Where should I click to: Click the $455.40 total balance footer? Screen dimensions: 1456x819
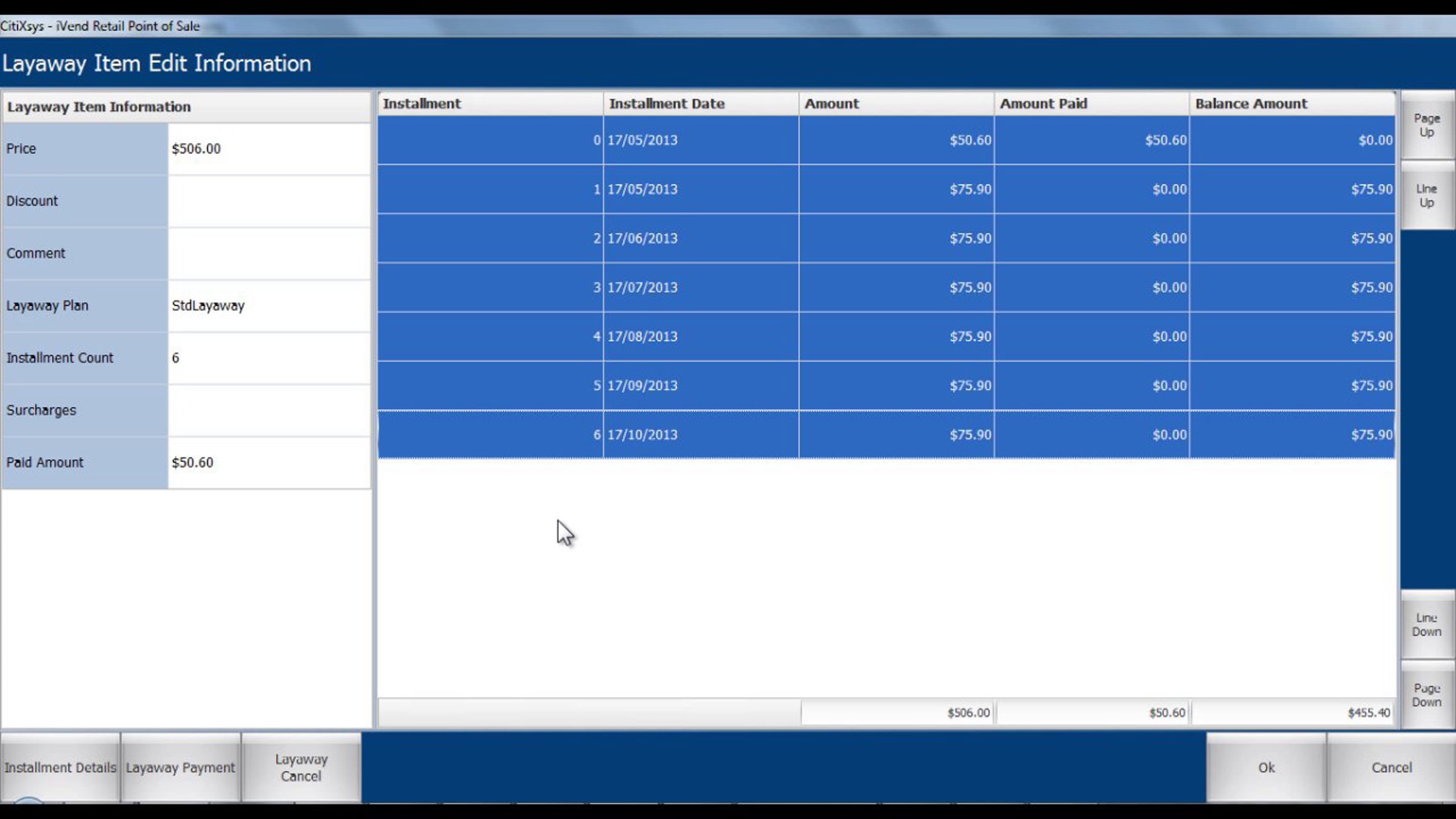[1292, 713]
